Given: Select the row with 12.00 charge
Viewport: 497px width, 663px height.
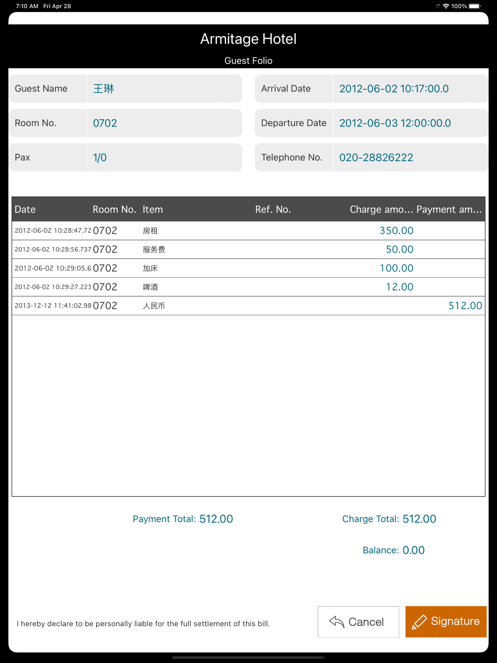Looking at the screenshot, I should (x=248, y=287).
